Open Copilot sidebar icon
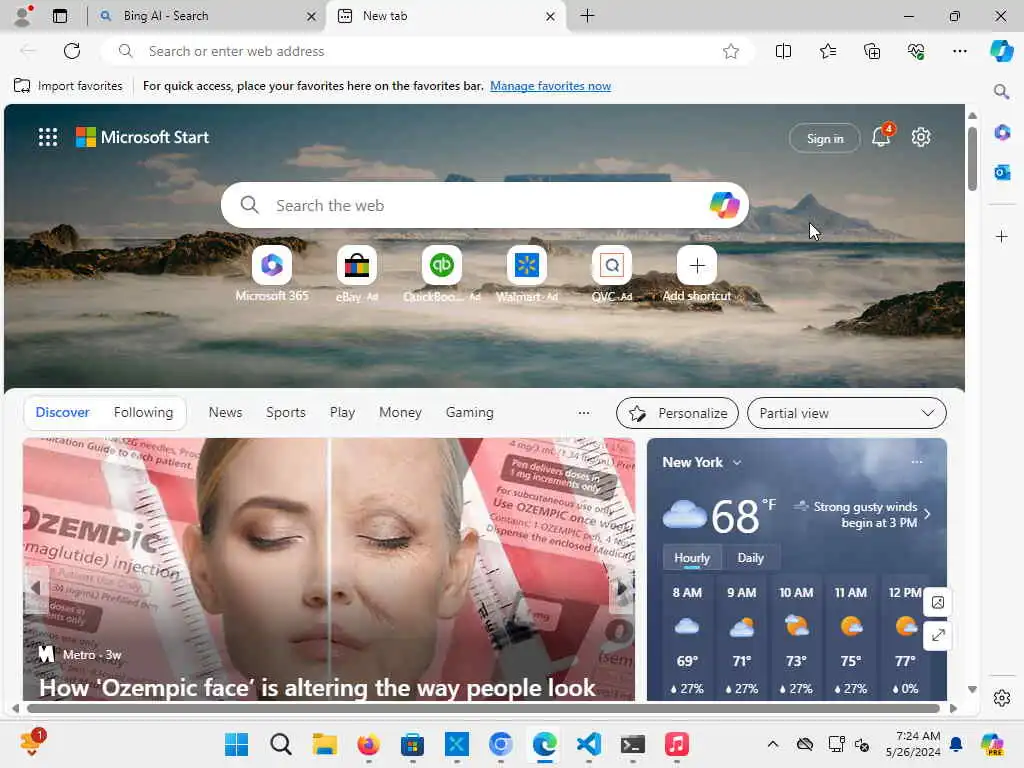1024x768 pixels. [x=1002, y=51]
